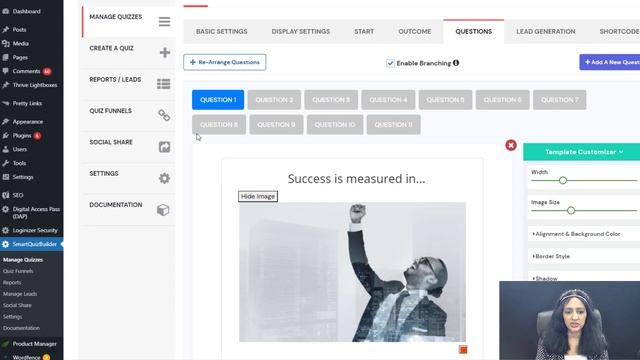
Task: Select the Question 4 button
Action: point(388,100)
